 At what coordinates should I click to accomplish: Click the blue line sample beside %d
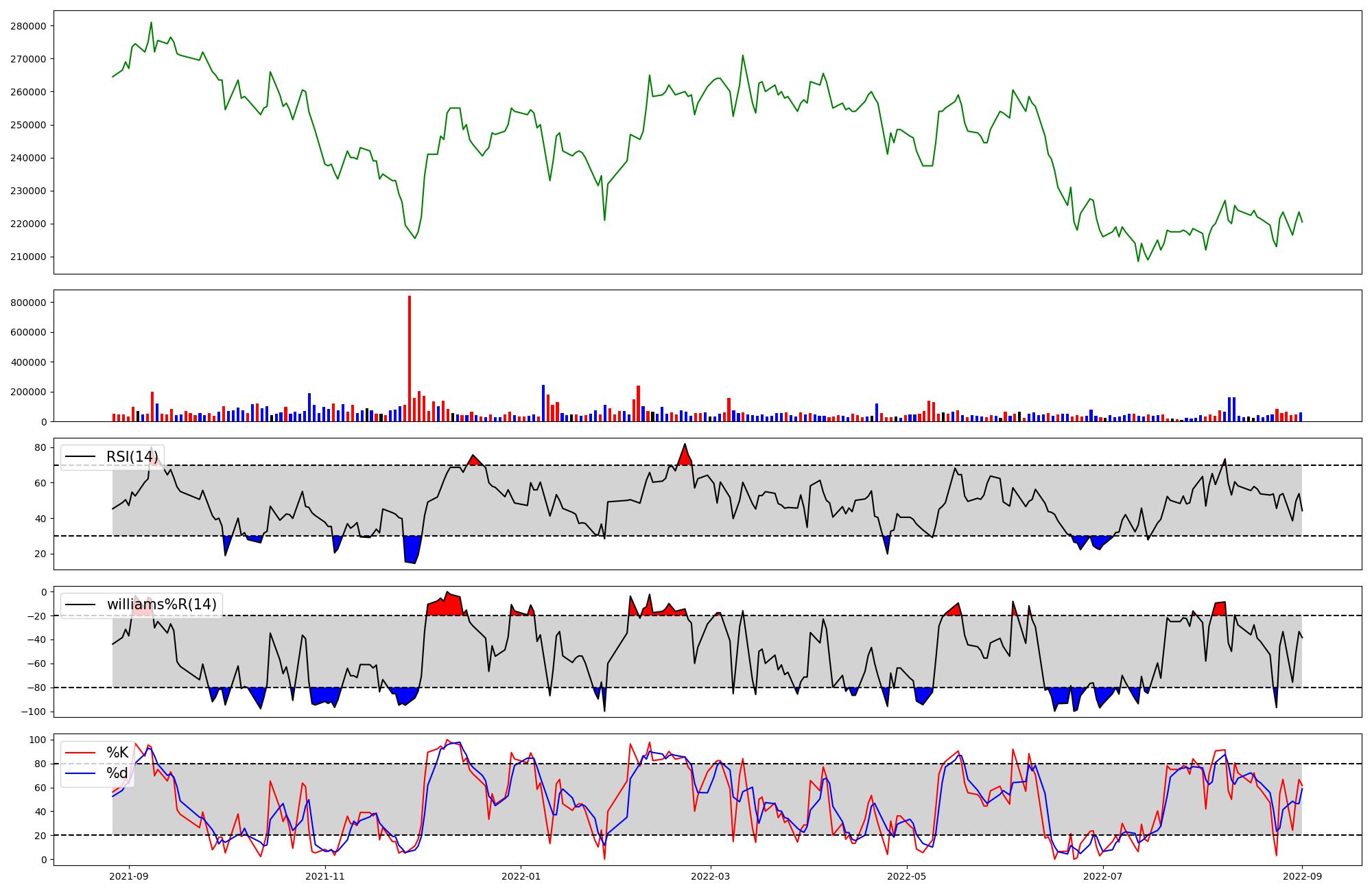pyautogui.click(x=80, y=773)
